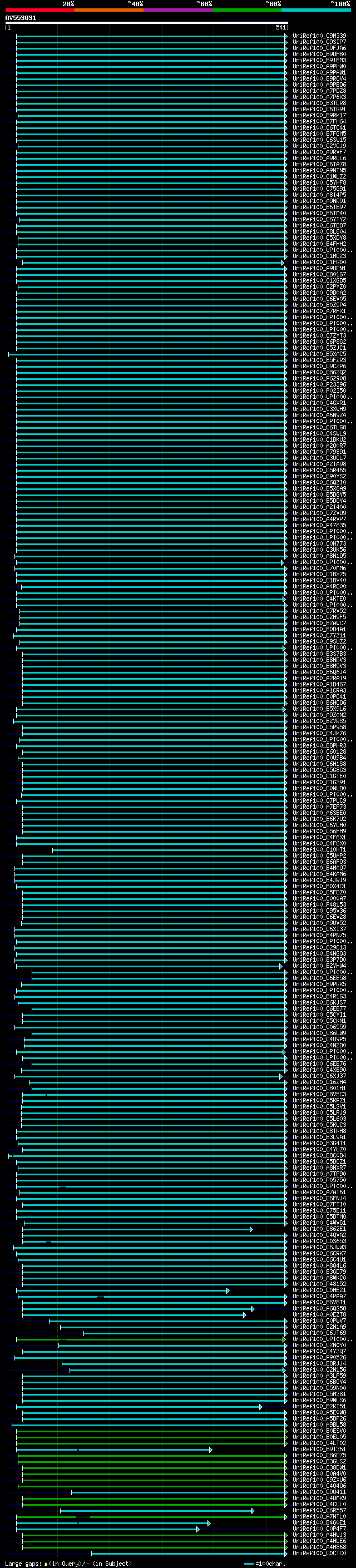Screen dimensions: 356x1568
Task: Select UniRef100_C5XDY8 label
Action: click(319, 238)
